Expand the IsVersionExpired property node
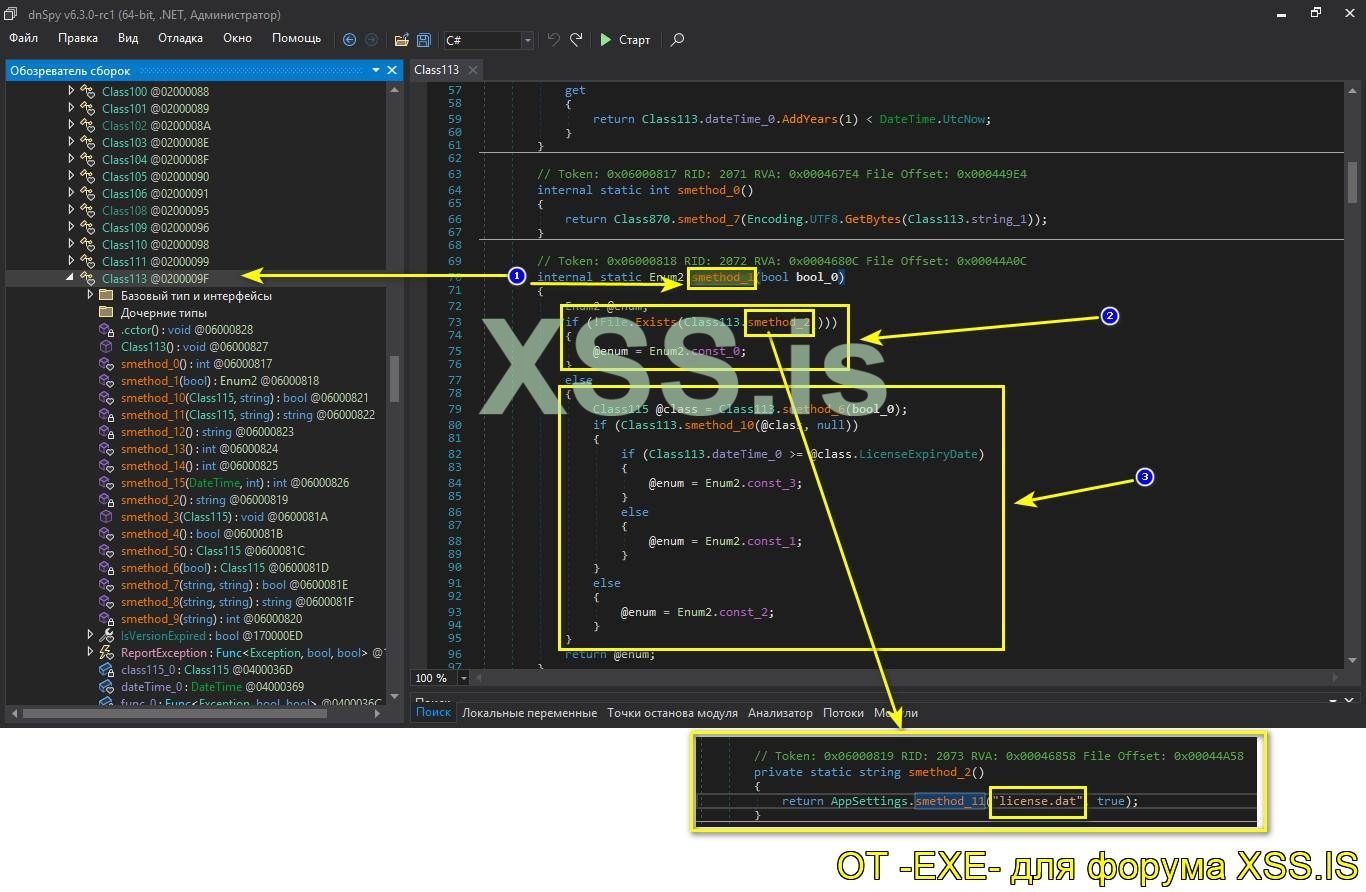The width and height of the screenshot is (1366, 892). 90,636
